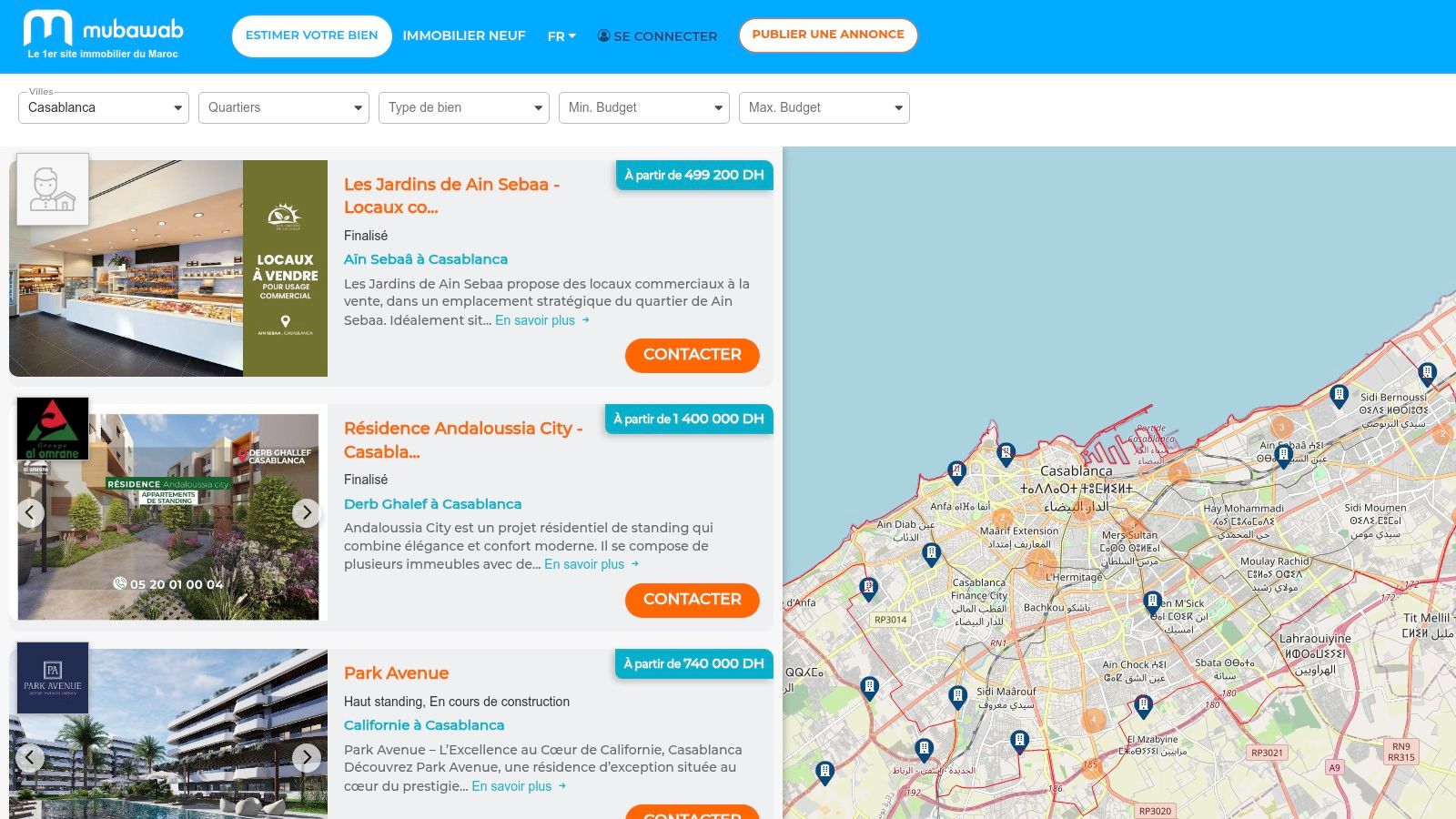Click the map pin below Ain Diab
The width and height of the screenshot is (1456, 819).
click(x=931, y=554)
